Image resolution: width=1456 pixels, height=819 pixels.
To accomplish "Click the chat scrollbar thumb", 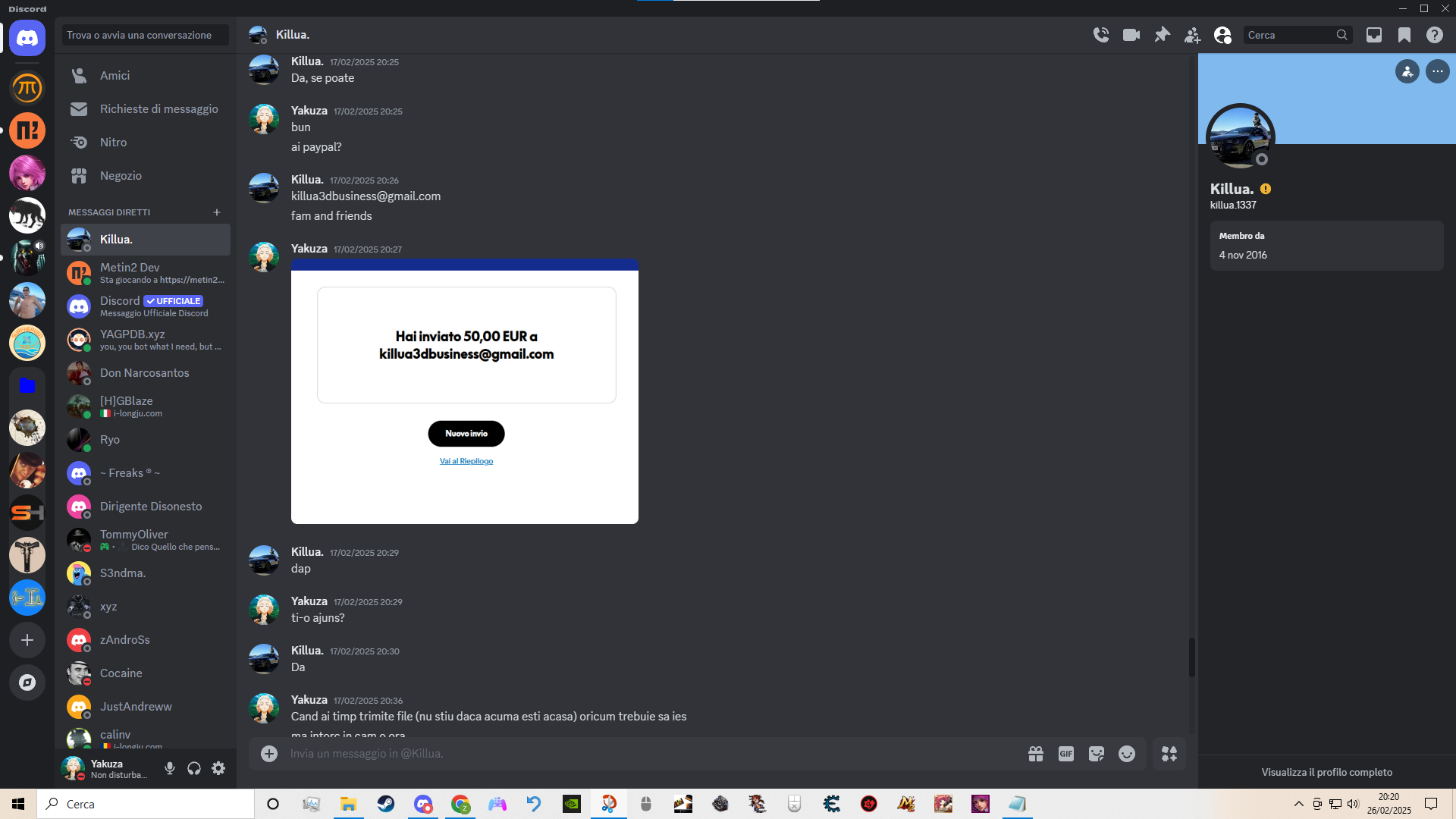I will point(1192,657).
